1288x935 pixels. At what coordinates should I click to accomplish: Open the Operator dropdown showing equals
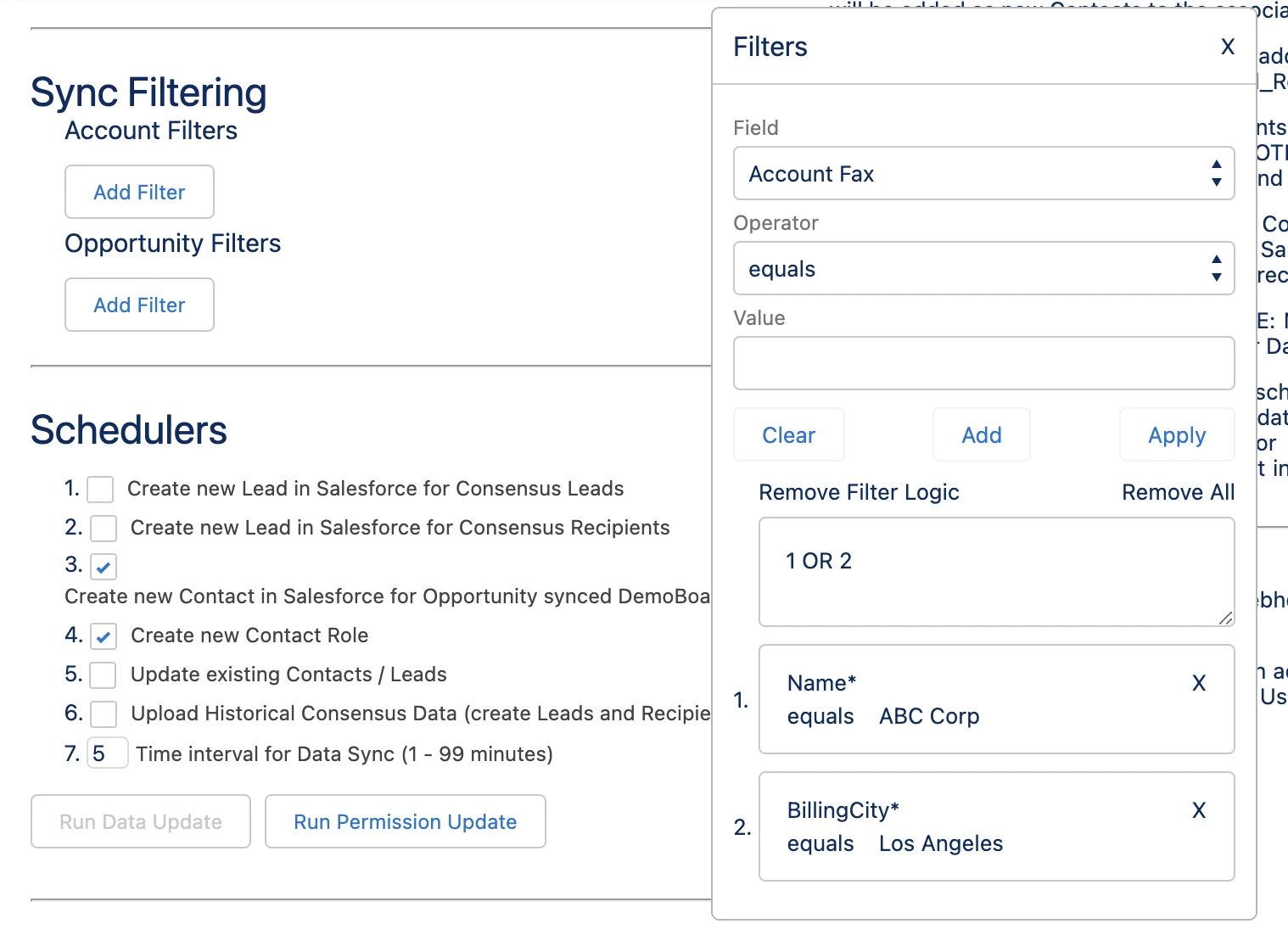983,269
